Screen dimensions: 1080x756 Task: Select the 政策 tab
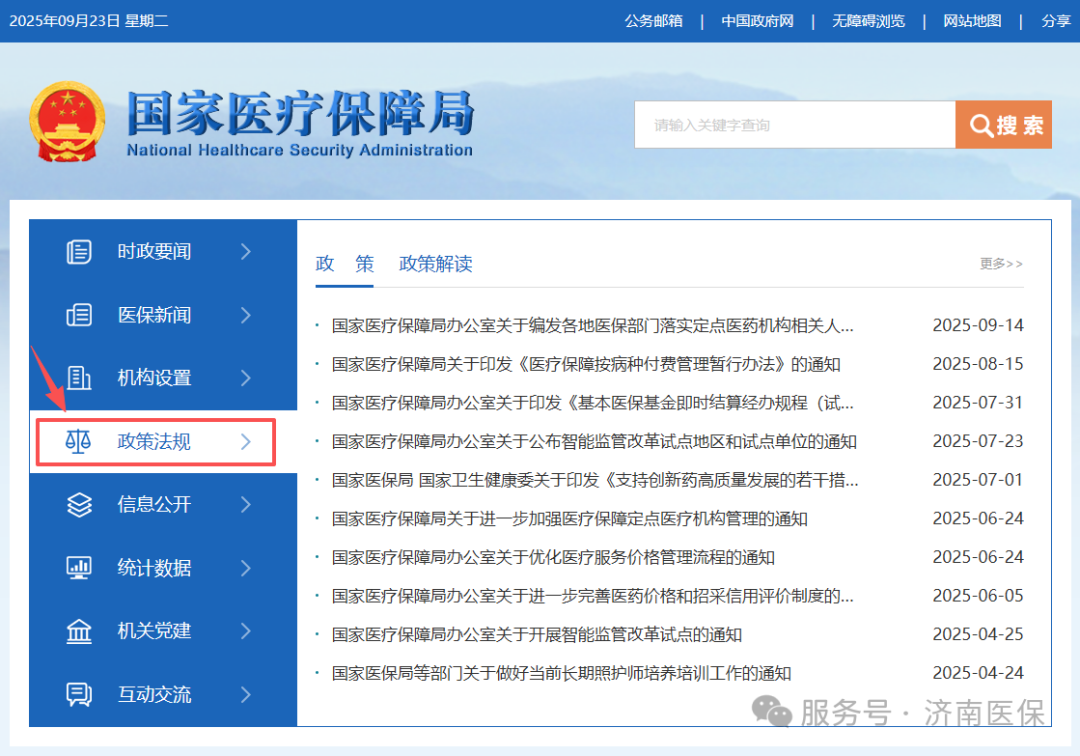344,264
